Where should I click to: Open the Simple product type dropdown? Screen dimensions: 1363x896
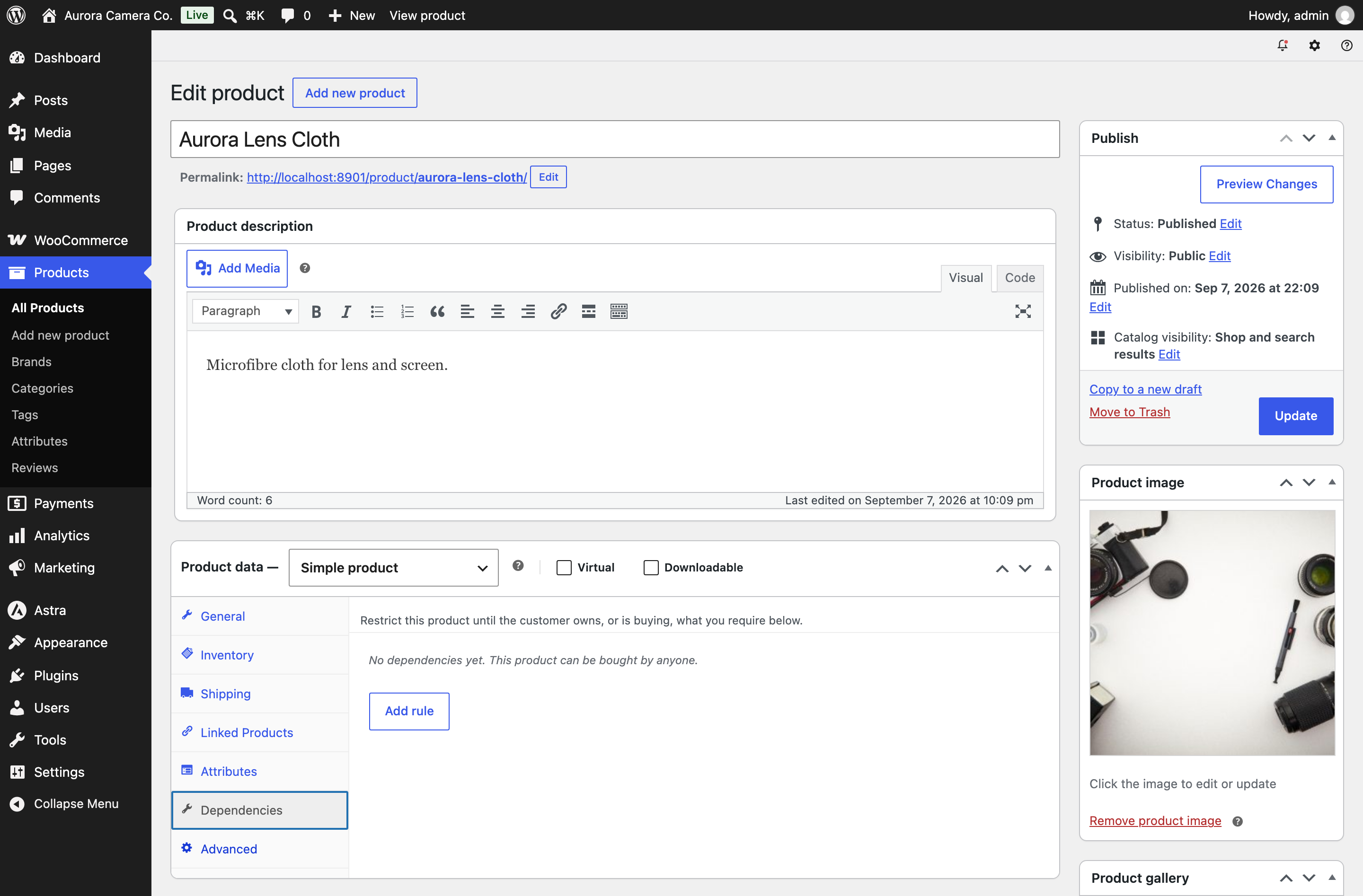pyautogui.click(x=393, y=567)
